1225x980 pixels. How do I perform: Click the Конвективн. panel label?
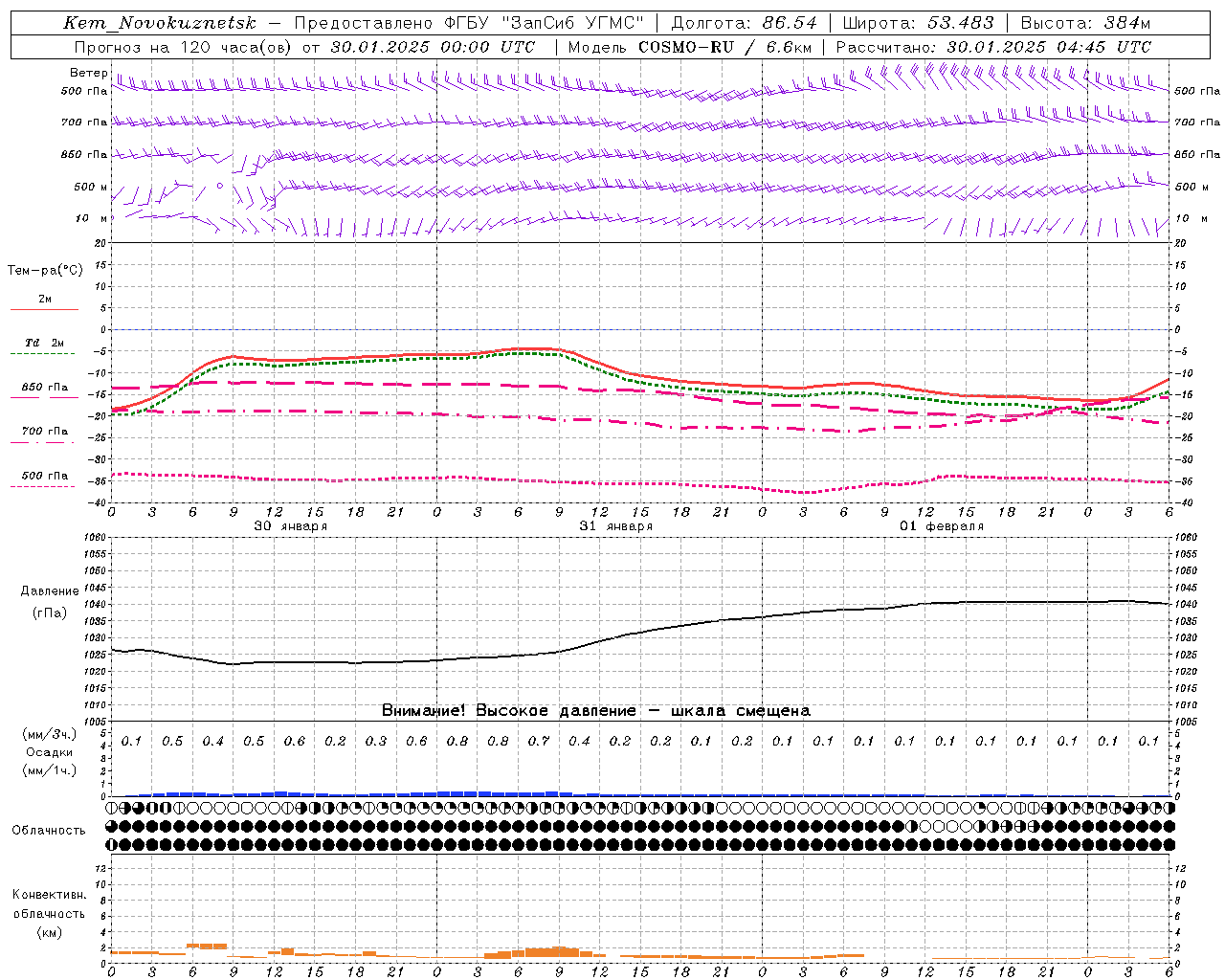(x=49, y=895)
